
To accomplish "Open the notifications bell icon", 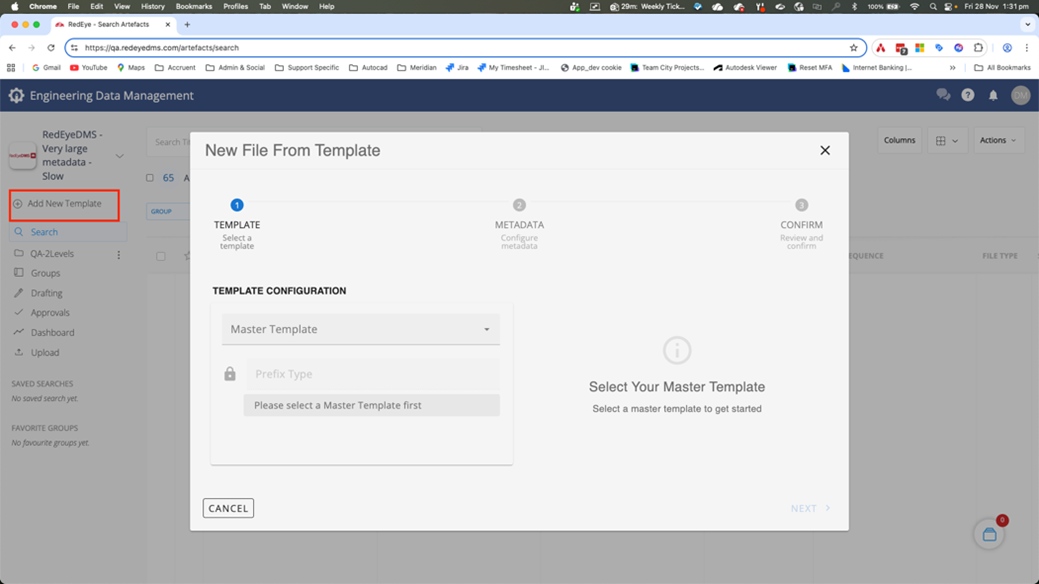I will pyautogui.click(x=993, y=95).
